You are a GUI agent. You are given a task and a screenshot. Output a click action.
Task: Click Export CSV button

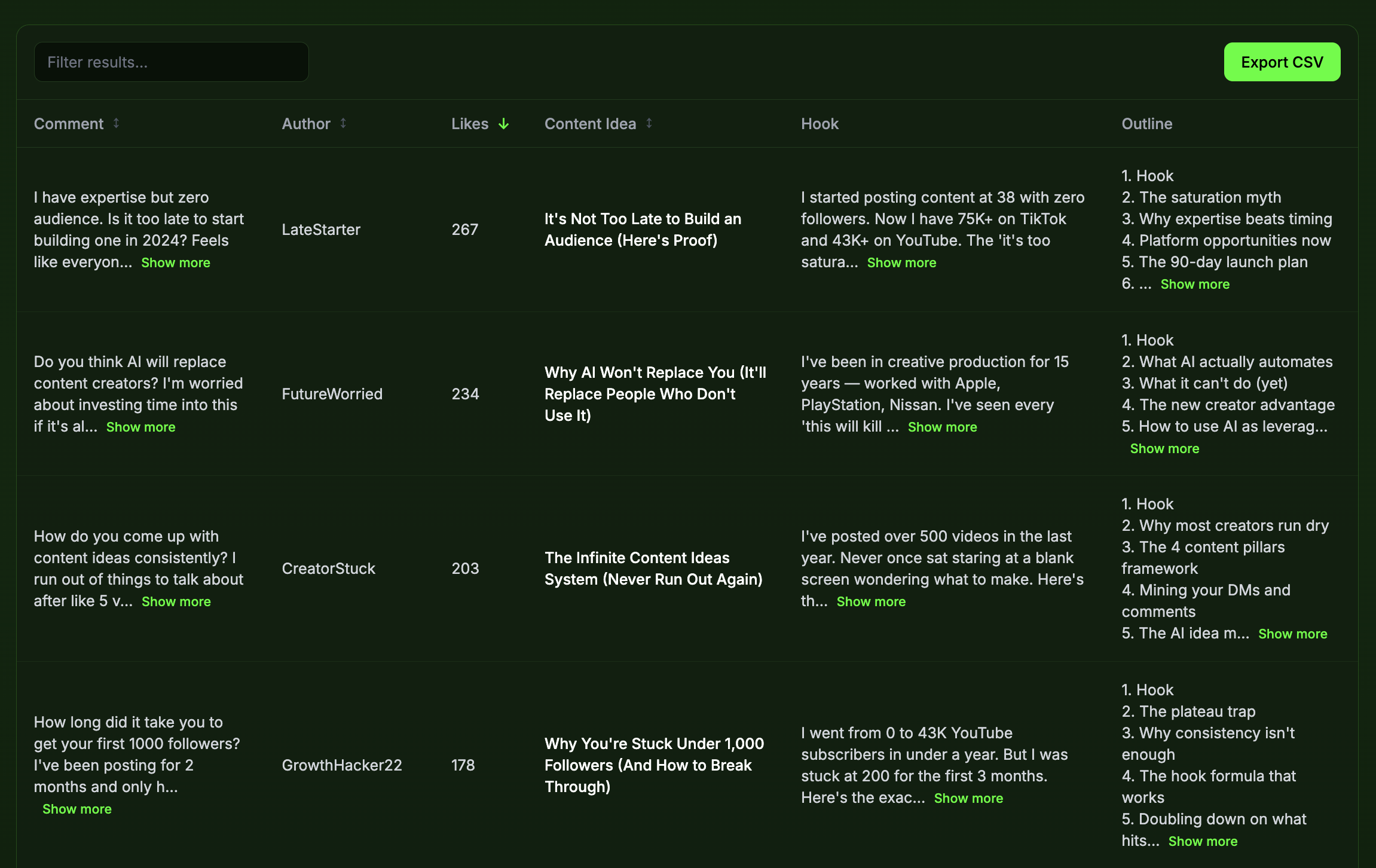1282,62
